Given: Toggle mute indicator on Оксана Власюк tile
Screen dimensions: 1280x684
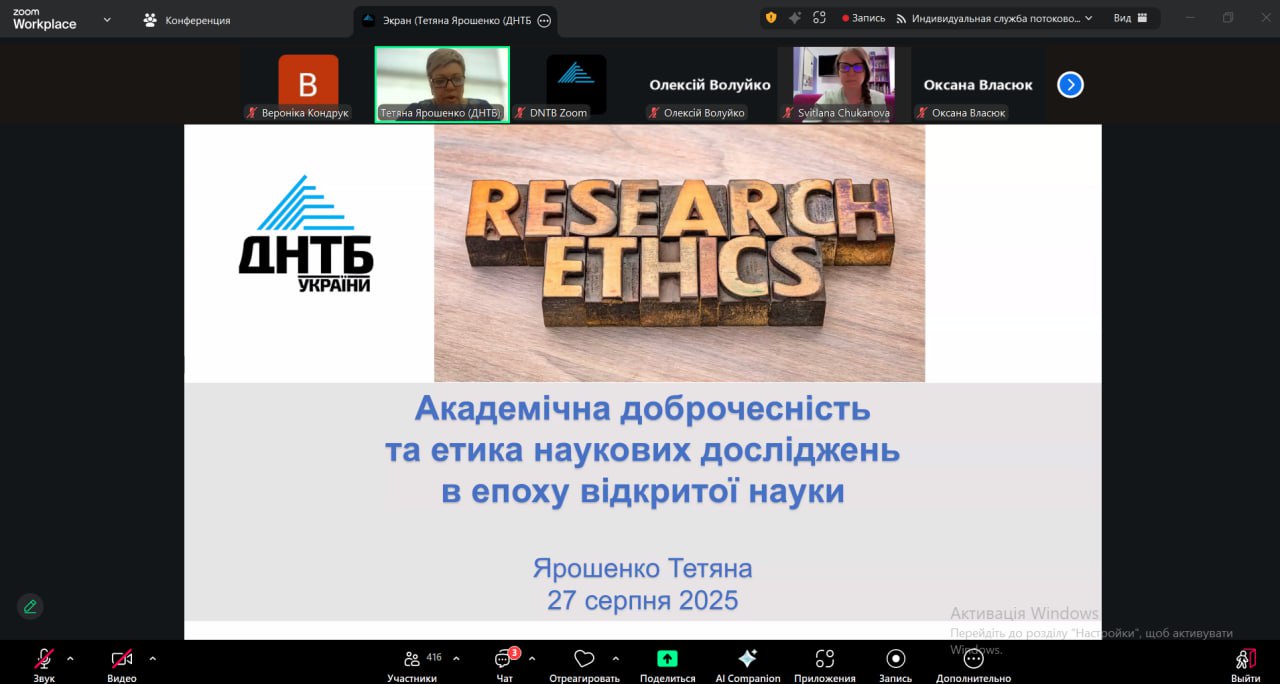Looking at the screenshot, I should pyautogui.click(x=921, y=113).
